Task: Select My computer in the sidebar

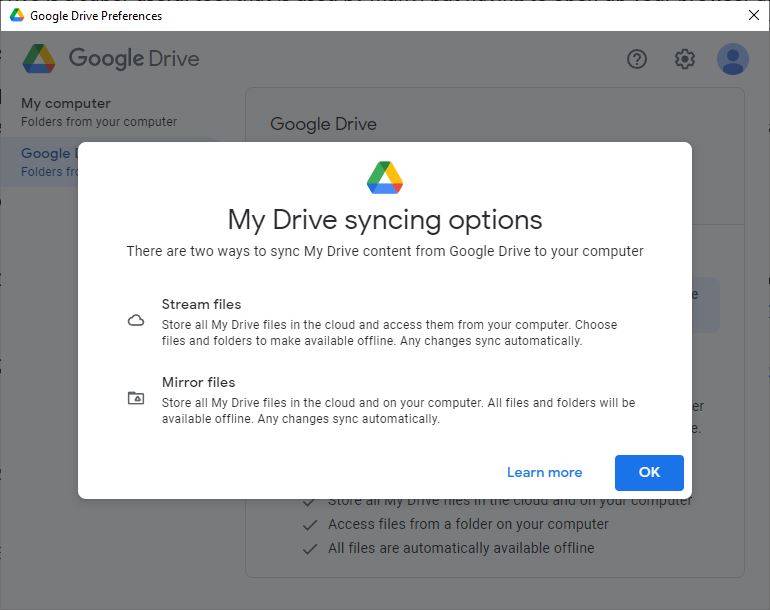Action: point(66,103)
